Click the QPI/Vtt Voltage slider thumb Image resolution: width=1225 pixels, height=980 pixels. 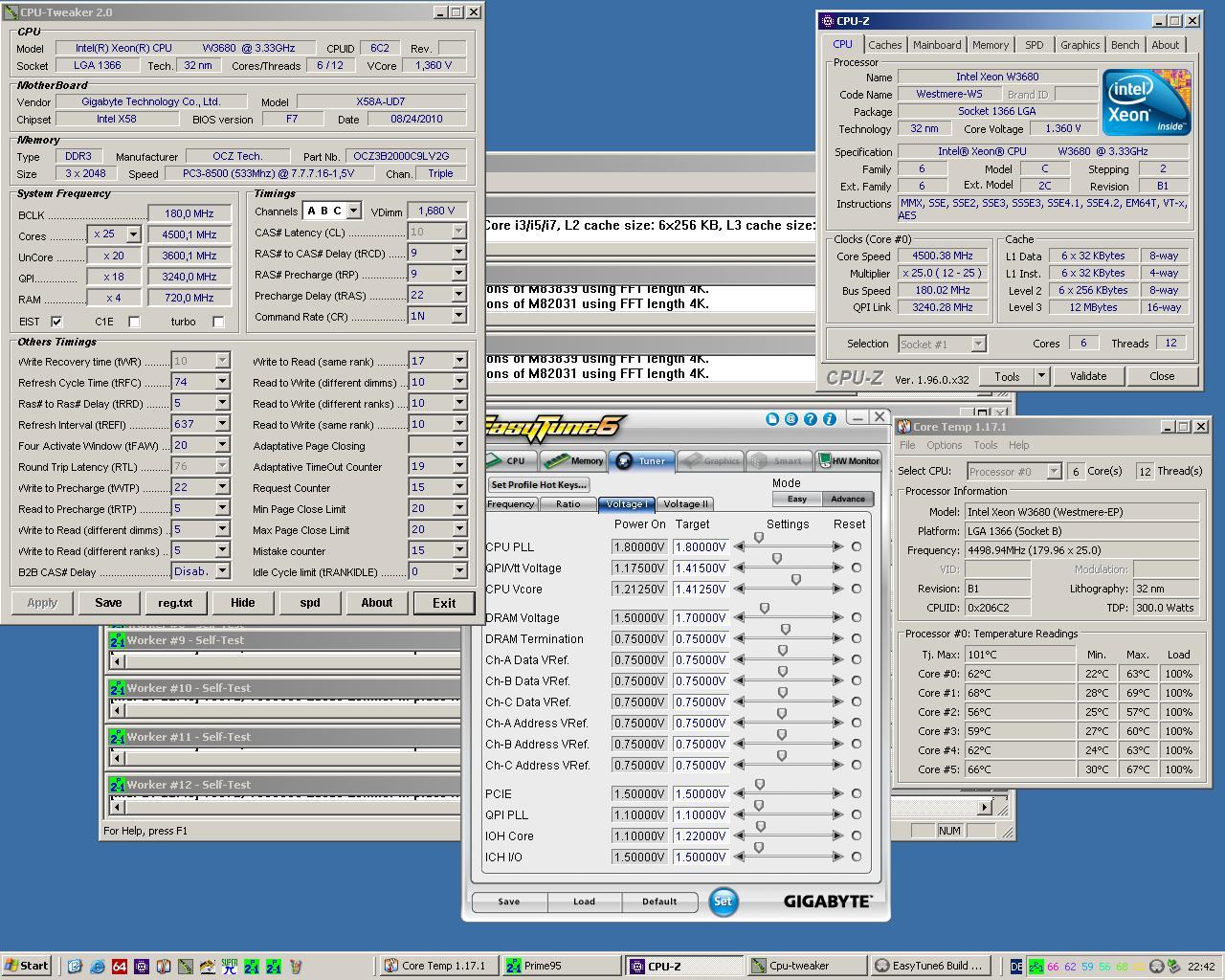tap(777, 559)
